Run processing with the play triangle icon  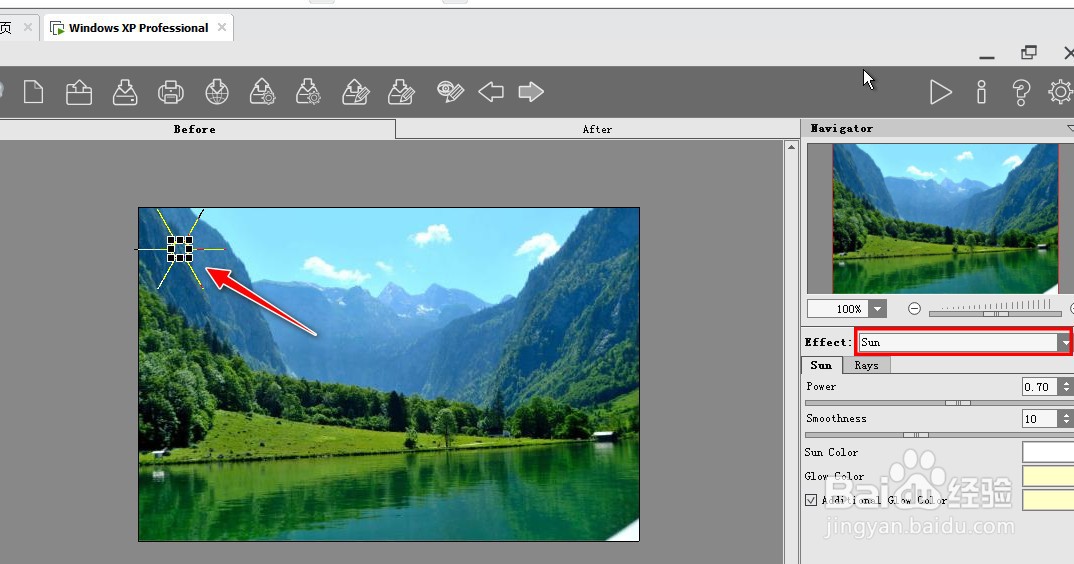click(x=940, y=92)
